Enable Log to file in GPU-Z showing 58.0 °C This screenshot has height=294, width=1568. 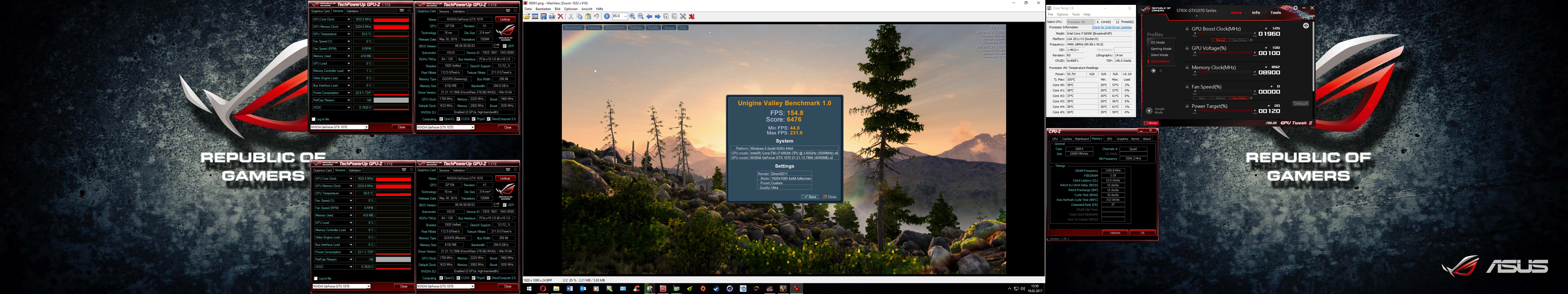click(x=316, y=278)
